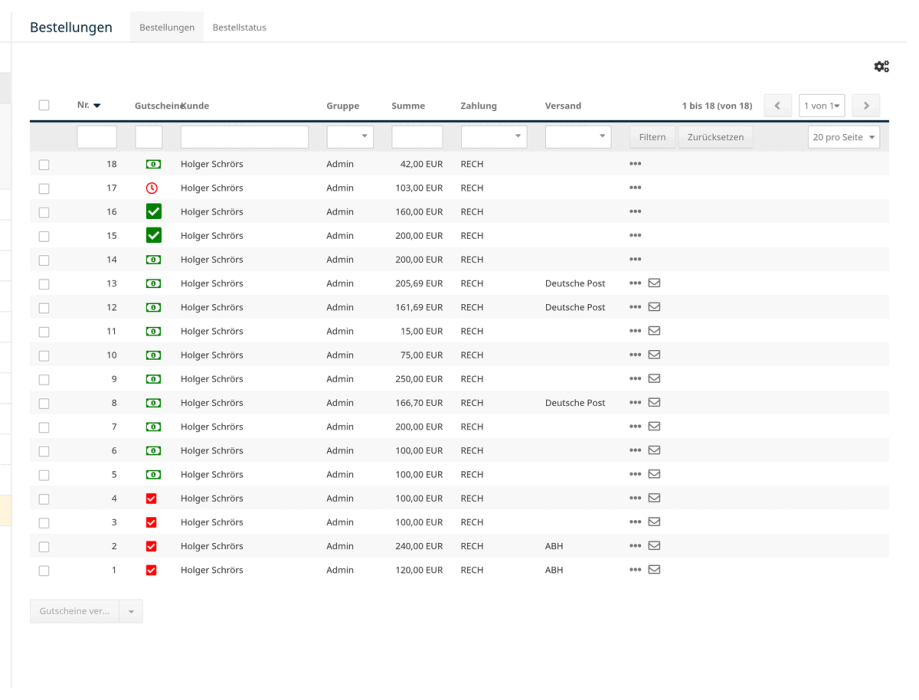The width and height of the screenshot is (919, 700).
Task: Click the envelope icon for order 1
Action: 654,569
